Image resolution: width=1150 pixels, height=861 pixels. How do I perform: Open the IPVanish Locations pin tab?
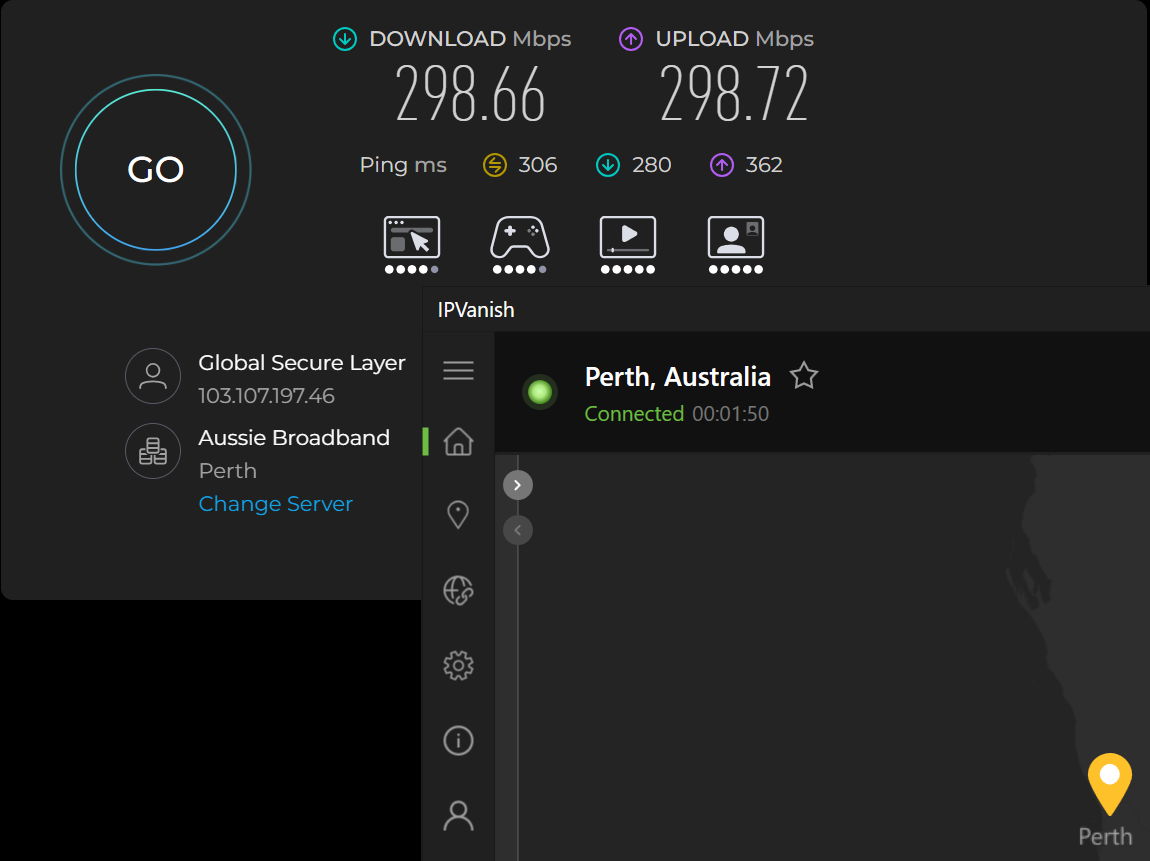pyautogui.click(x=458, y=515)
